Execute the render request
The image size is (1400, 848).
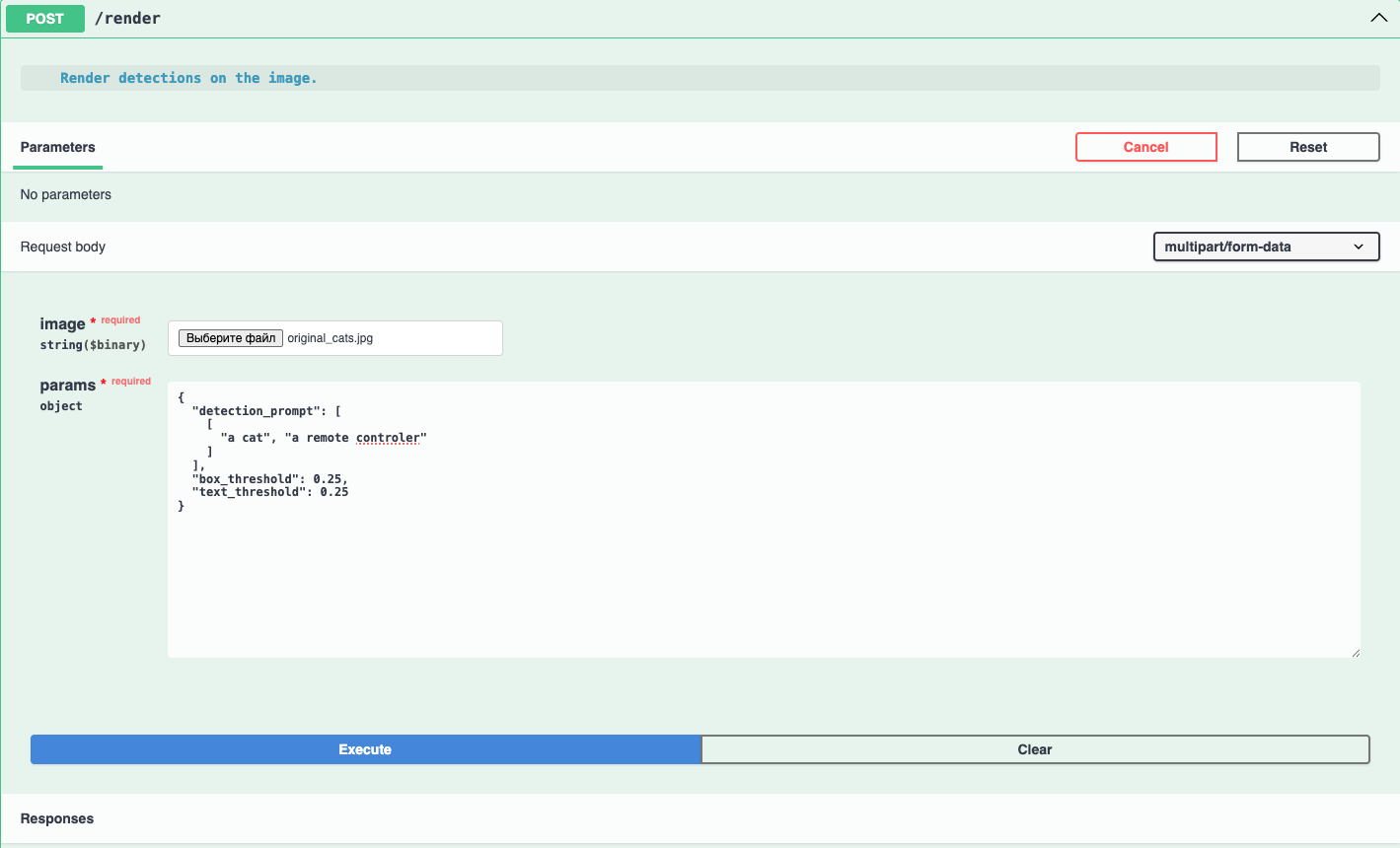pos(365,749)
